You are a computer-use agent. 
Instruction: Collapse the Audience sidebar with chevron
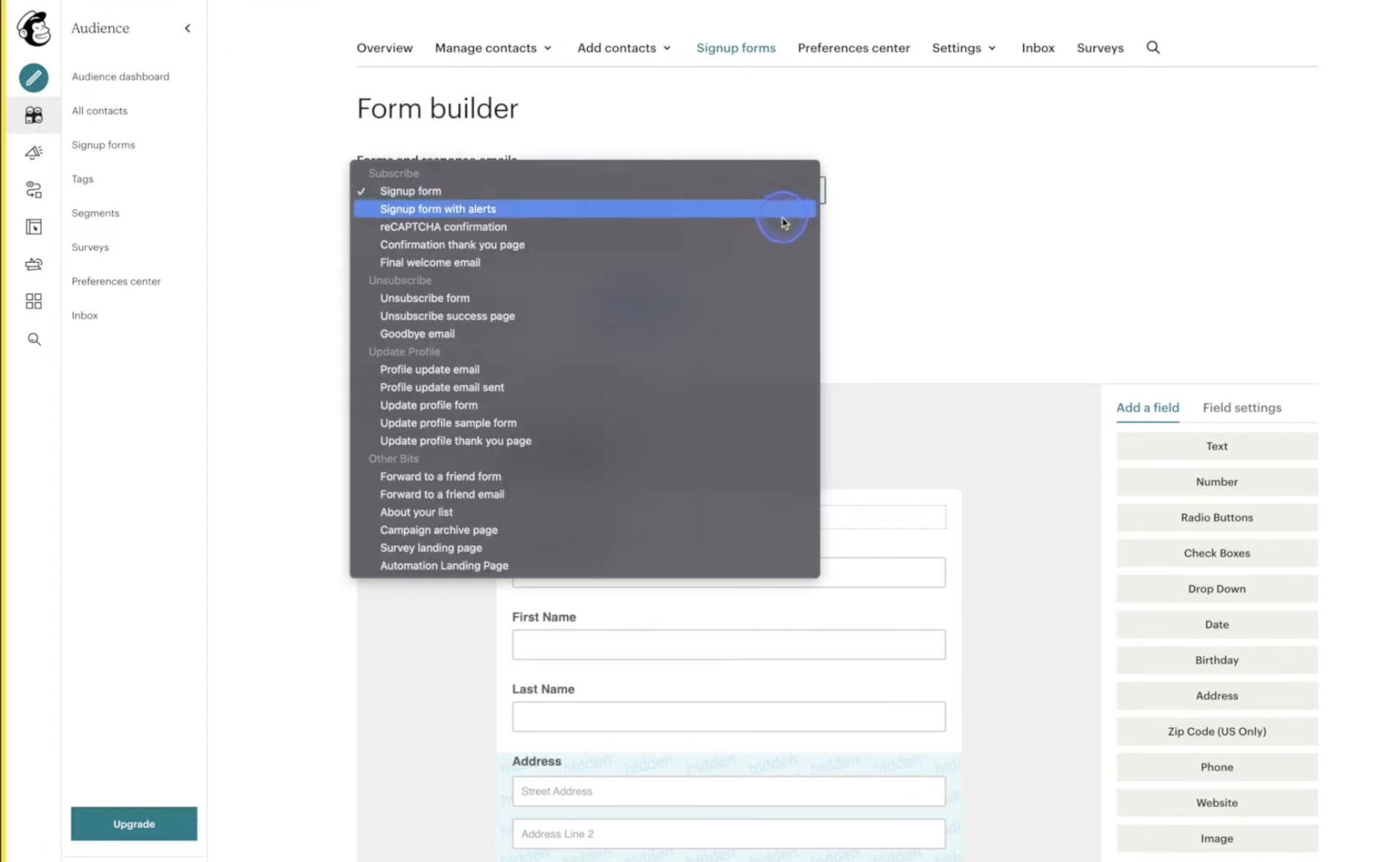tap(187, 28)
